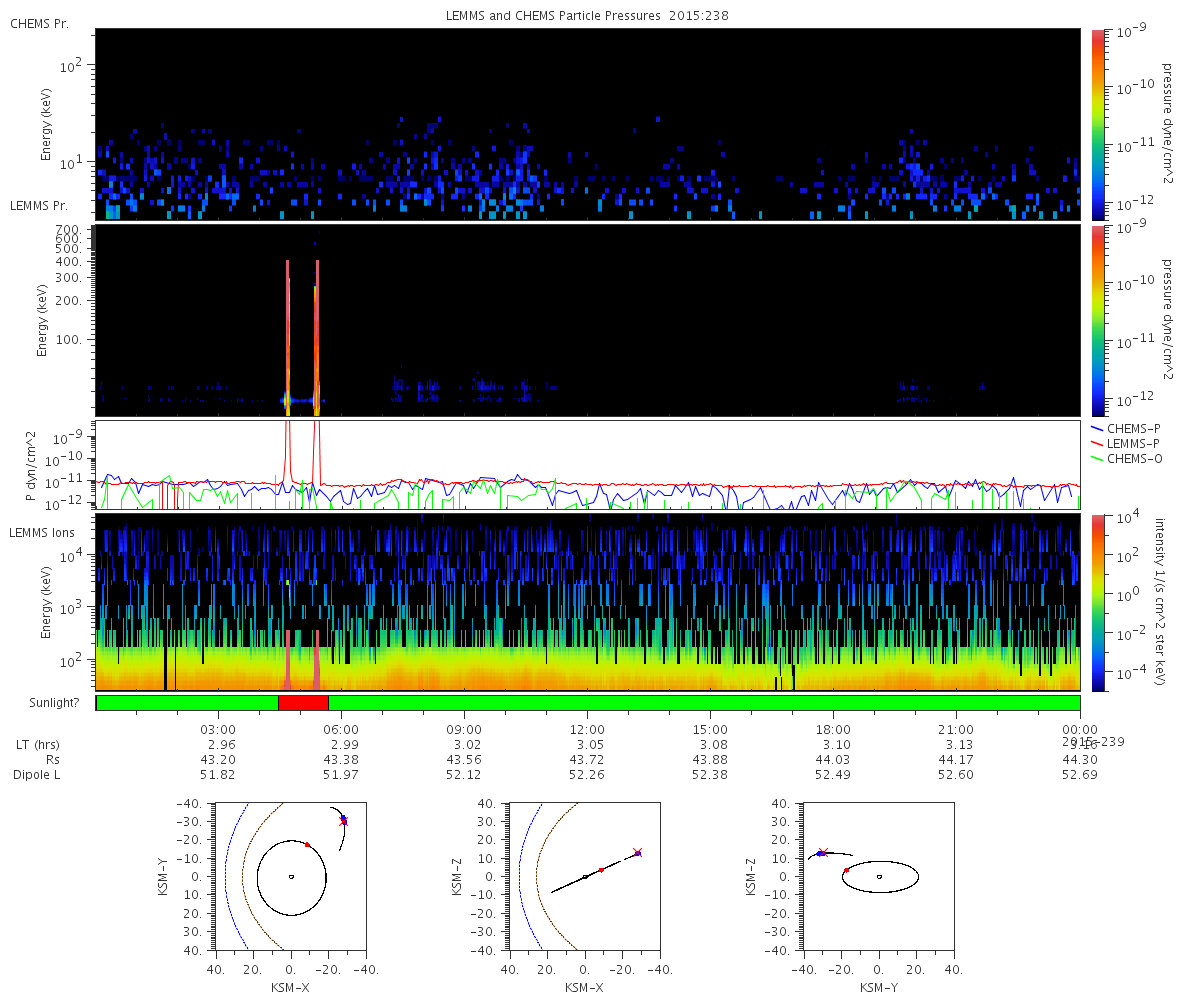The height and width of the screenshot is (1000, 1200).
Task: Open the KSM-X versus KSM-Y orbit plot
Action: point(291,875)
